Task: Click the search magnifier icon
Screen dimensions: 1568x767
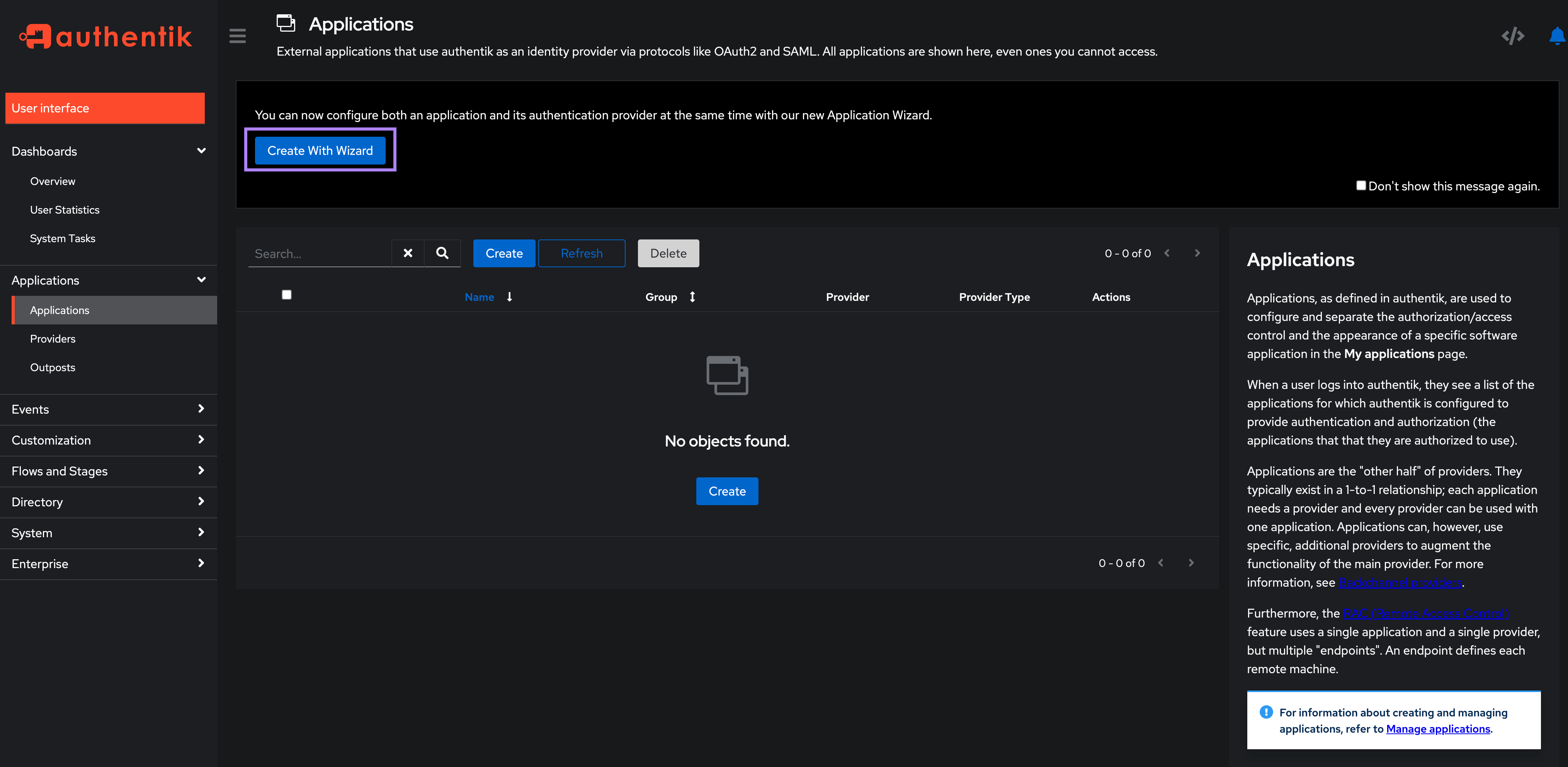Action: click(442, 253)
